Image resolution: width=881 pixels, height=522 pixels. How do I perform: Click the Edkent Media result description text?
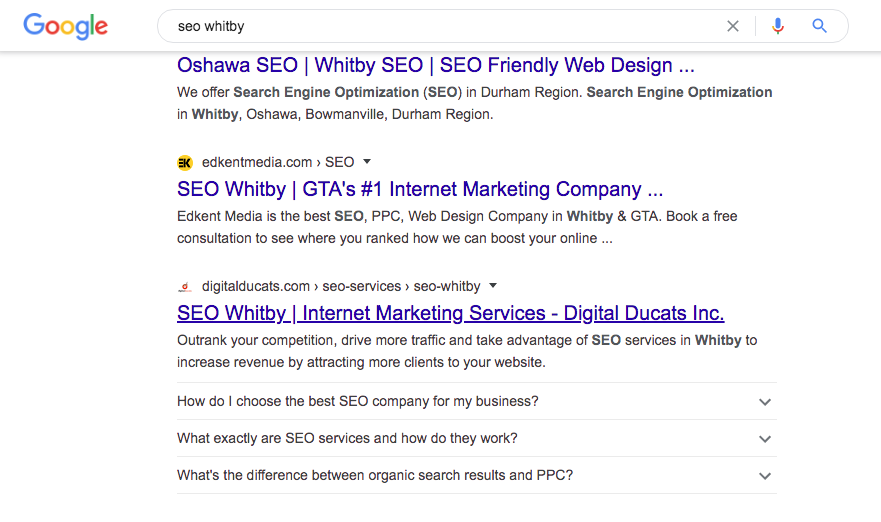point(456,227)
